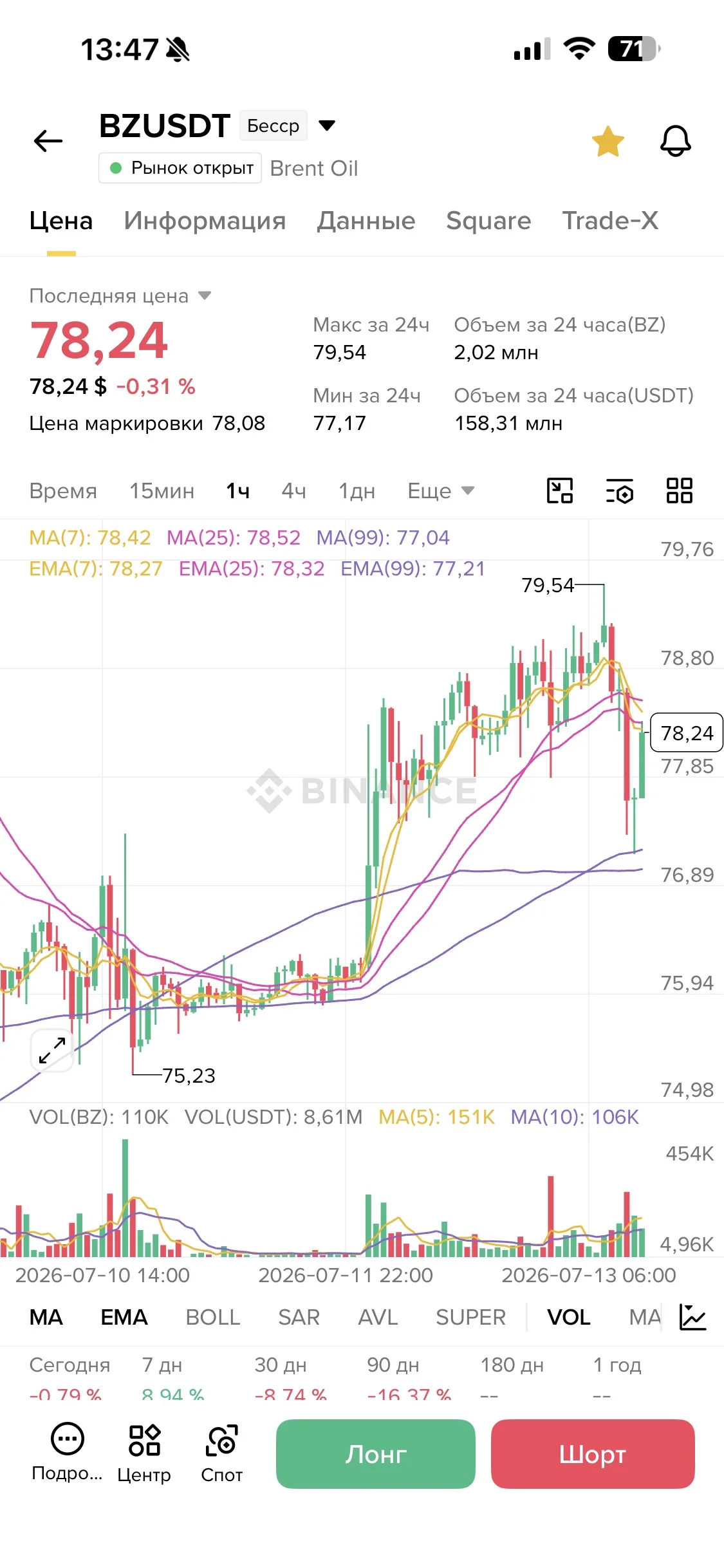Viewport: 724px width, 1568px height.
Task: Expand the BZUSDT contract type dropdown arrow
Action: 327,125
